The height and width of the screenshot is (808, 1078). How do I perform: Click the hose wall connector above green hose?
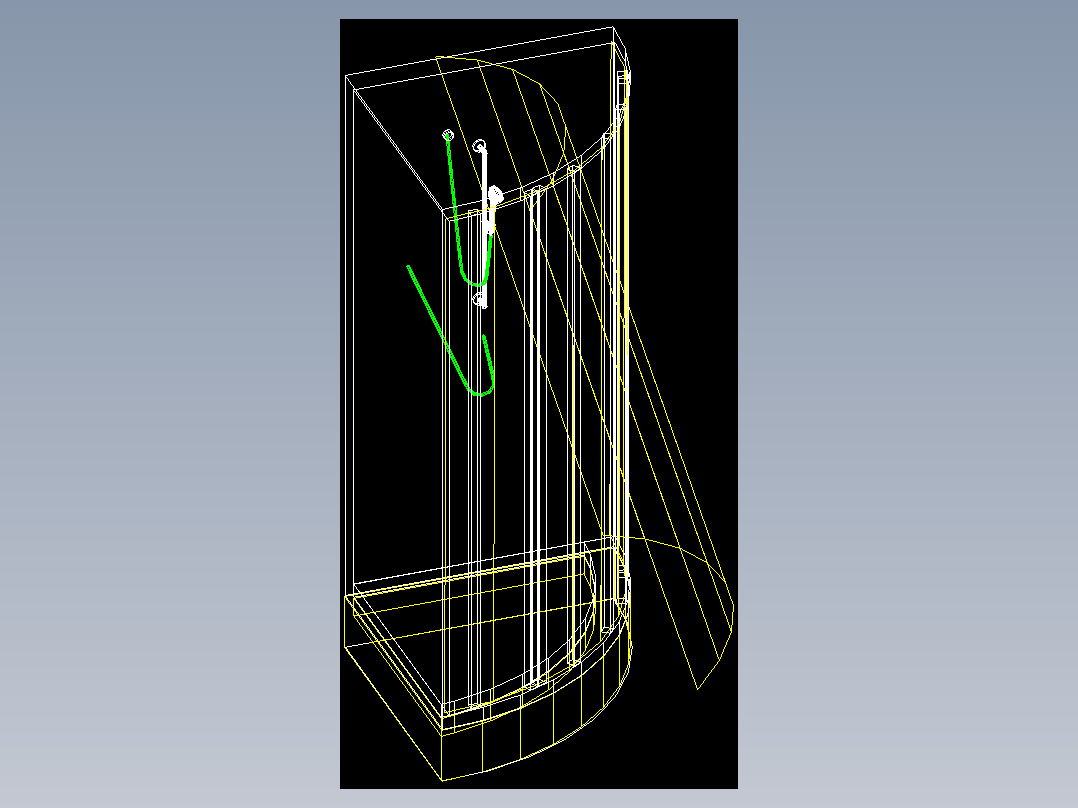(448, 135)
